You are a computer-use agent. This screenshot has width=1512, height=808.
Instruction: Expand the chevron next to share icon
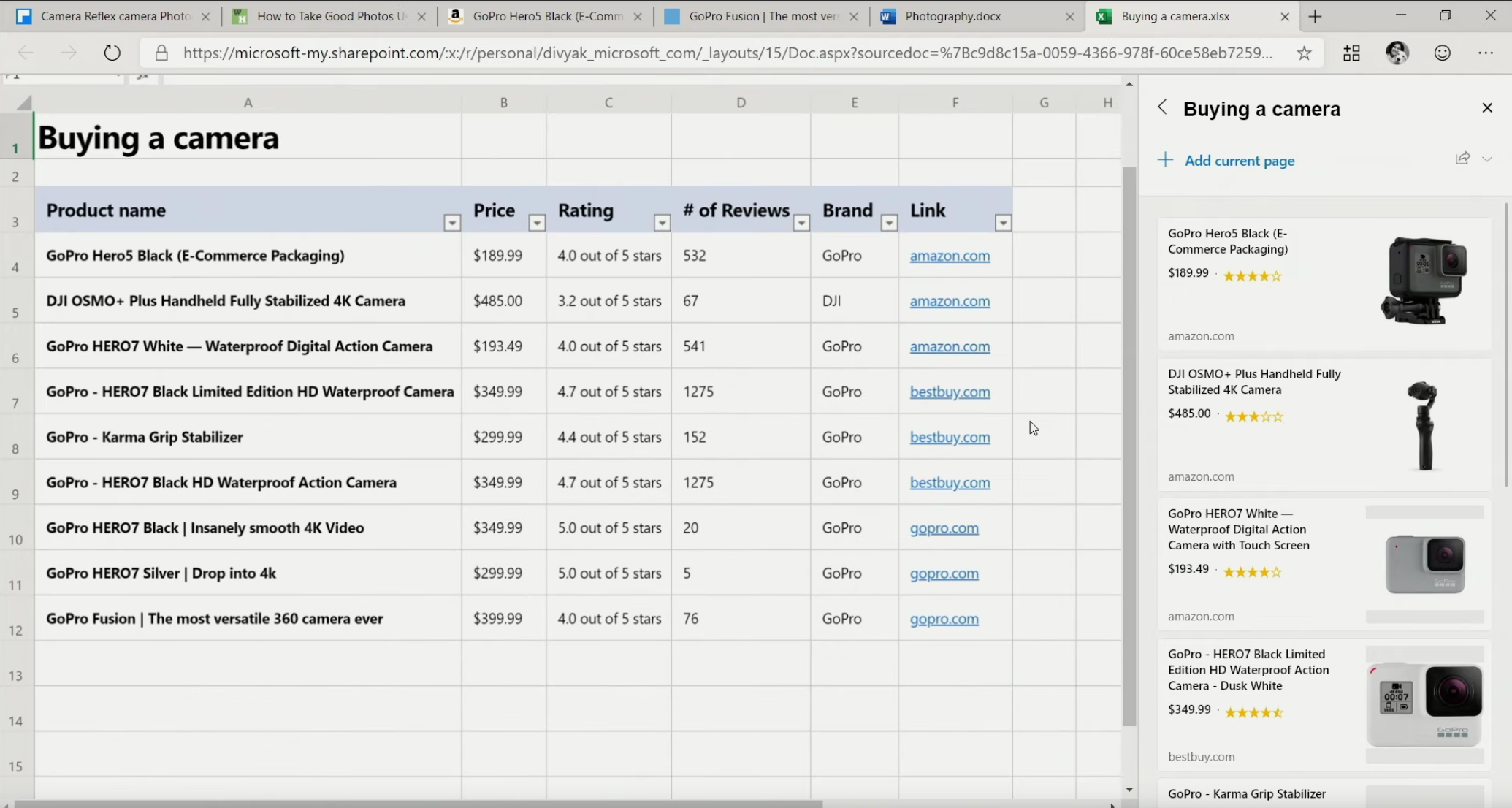[1487, 159]
